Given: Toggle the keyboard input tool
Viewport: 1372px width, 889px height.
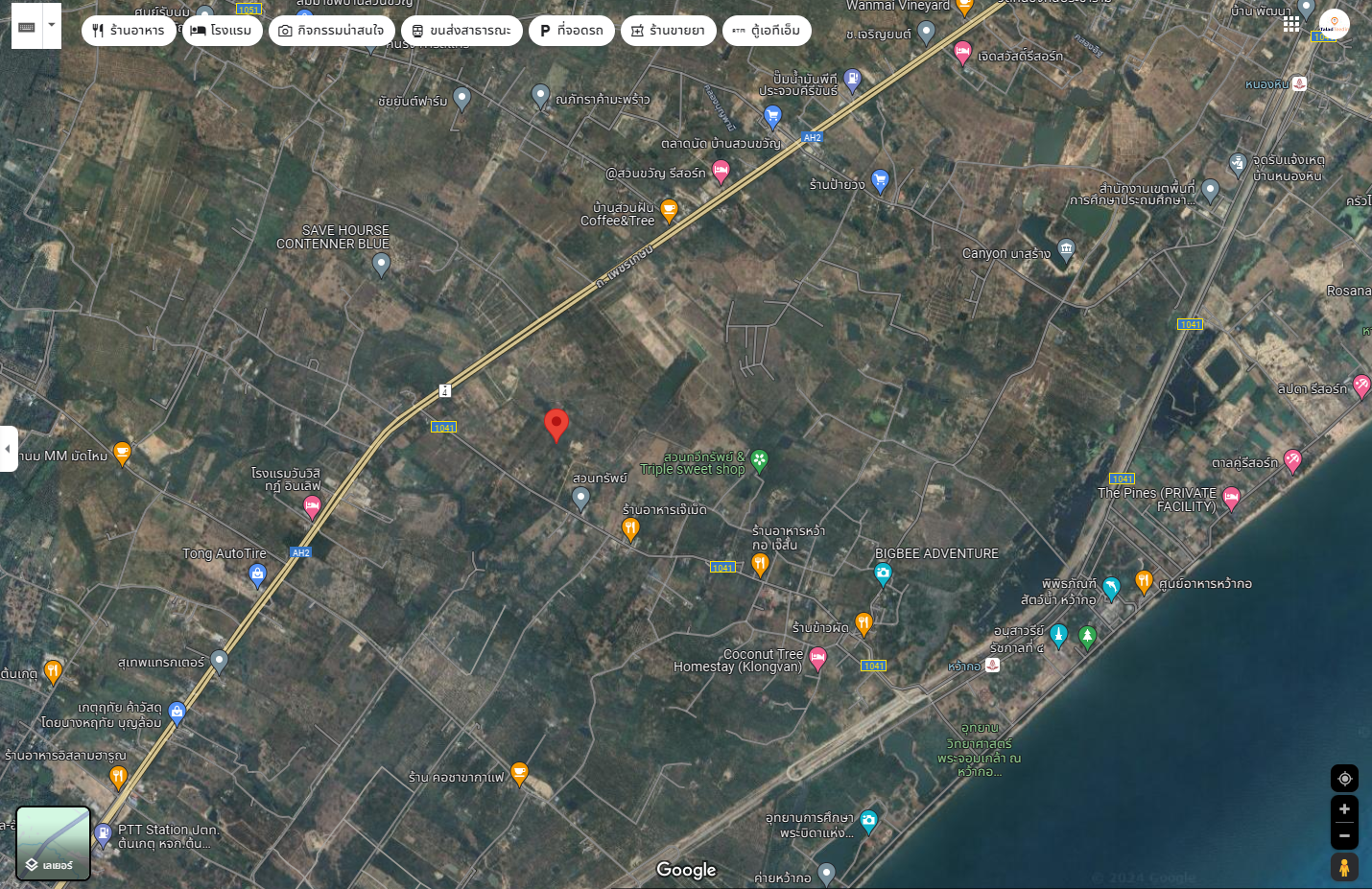Looking at the screenshot, I should click(27, 27).
